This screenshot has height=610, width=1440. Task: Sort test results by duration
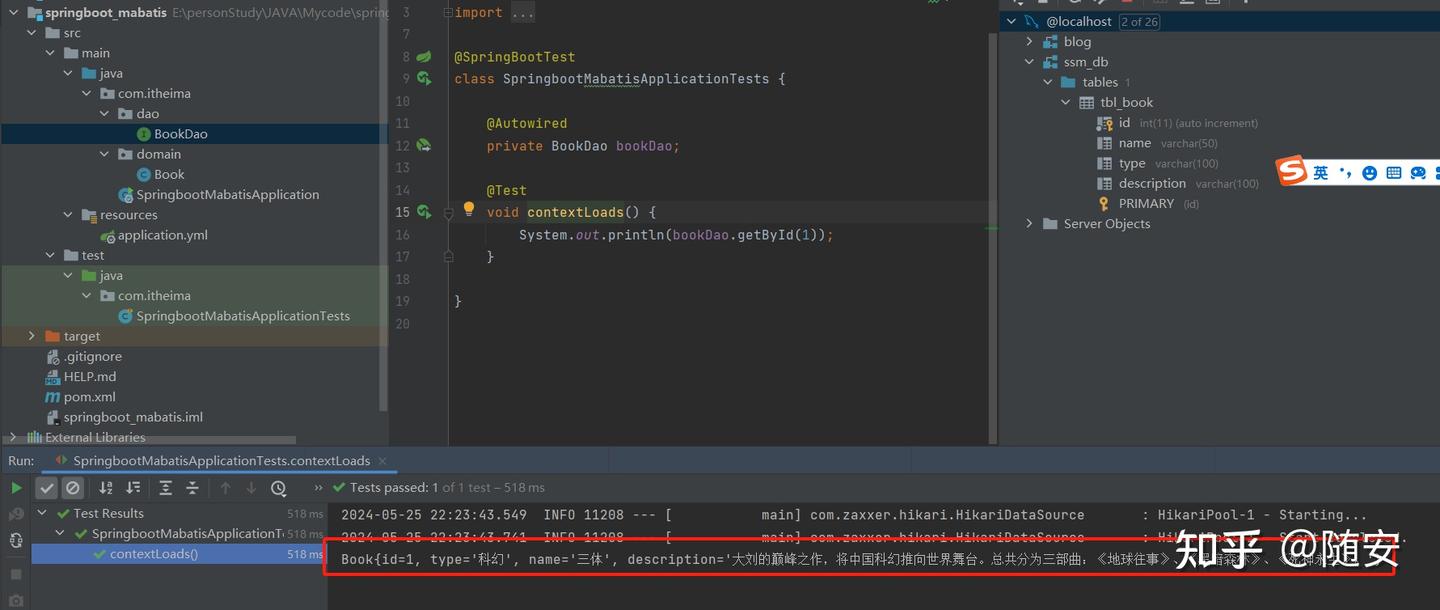tap(133, 488)
